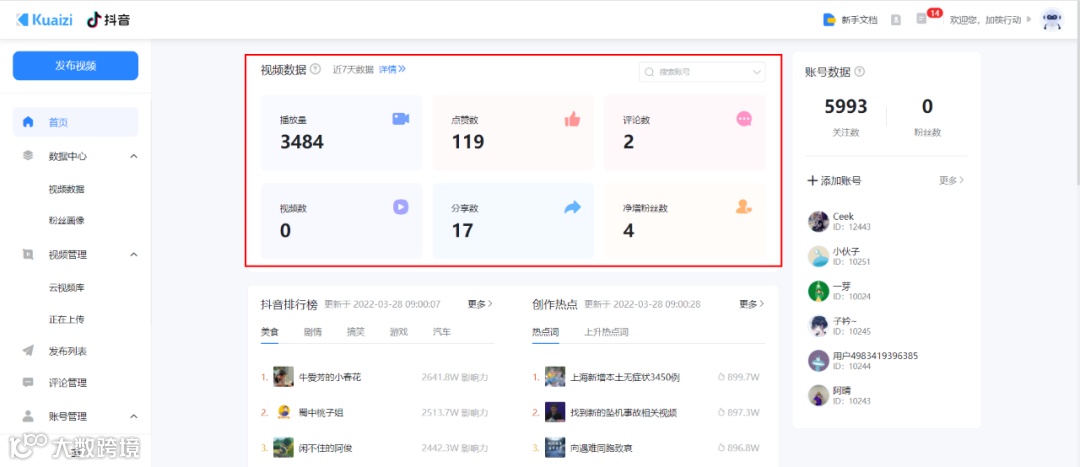Select 首页 in the sidebar

pos(76,122)
